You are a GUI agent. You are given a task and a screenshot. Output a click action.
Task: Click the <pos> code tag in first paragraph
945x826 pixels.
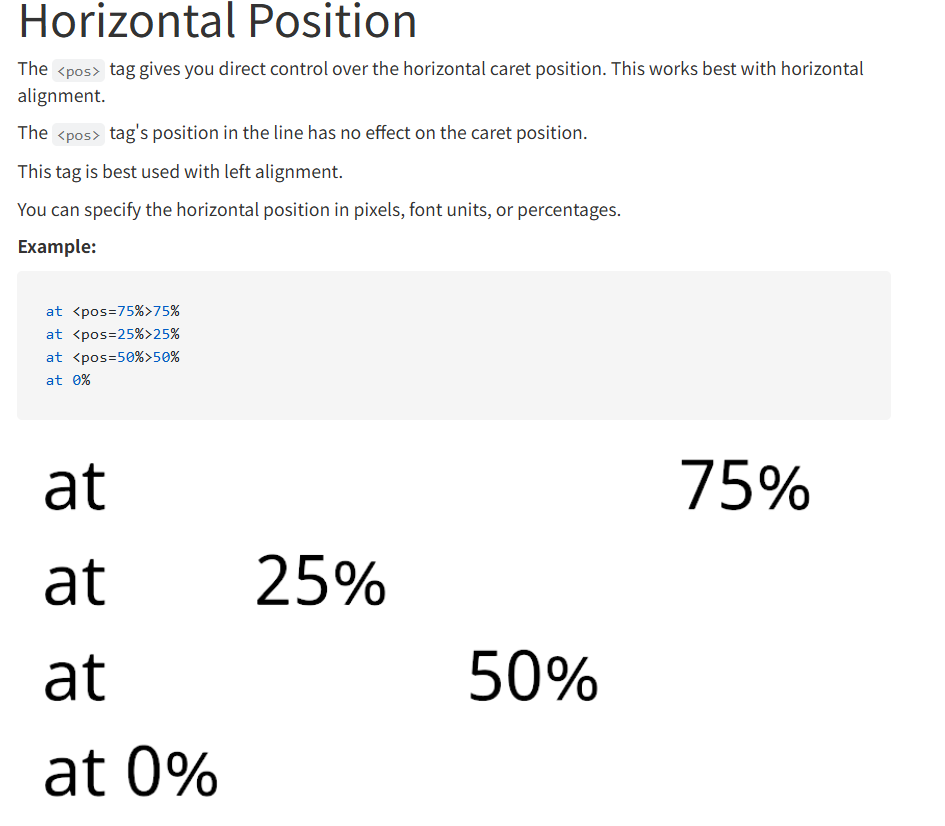pos(78,71)
